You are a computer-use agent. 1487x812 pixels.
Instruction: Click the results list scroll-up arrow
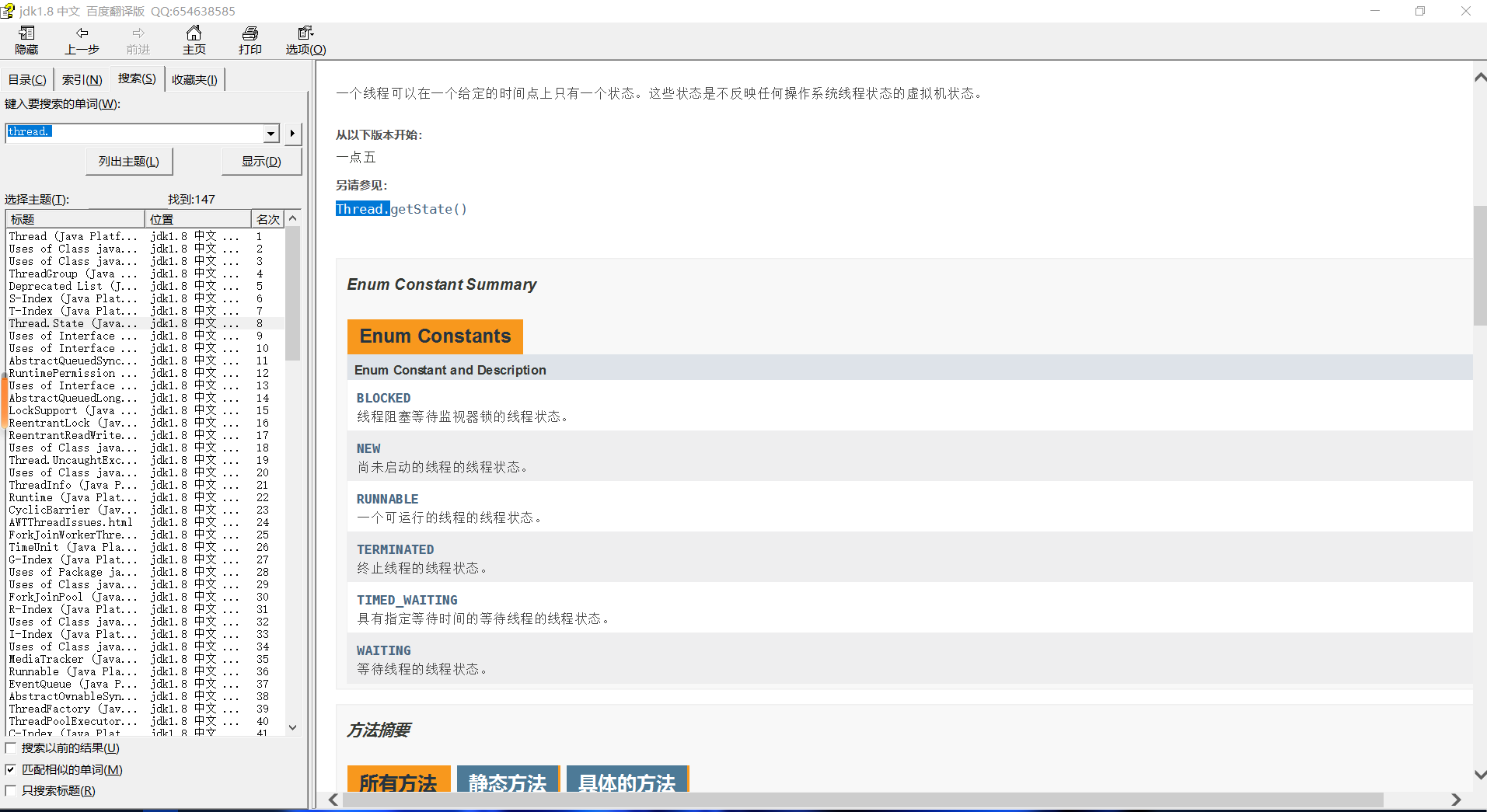pos(293,219)
